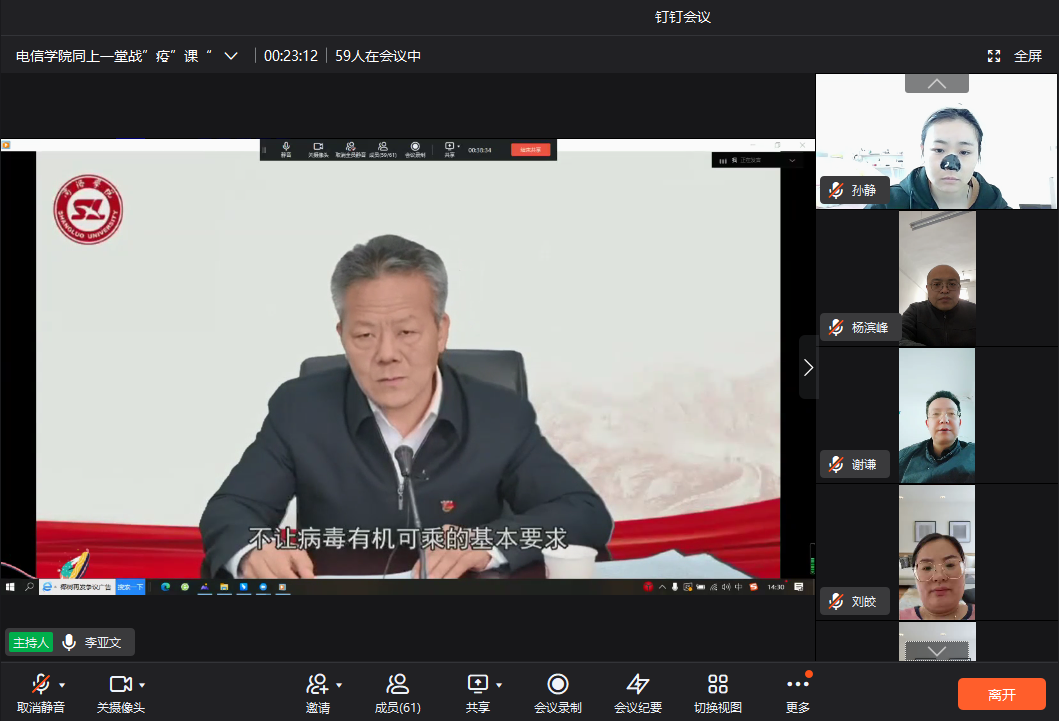
Task: Enter 全屏 fullscreen mode
Action: (x=1015, y=56)
